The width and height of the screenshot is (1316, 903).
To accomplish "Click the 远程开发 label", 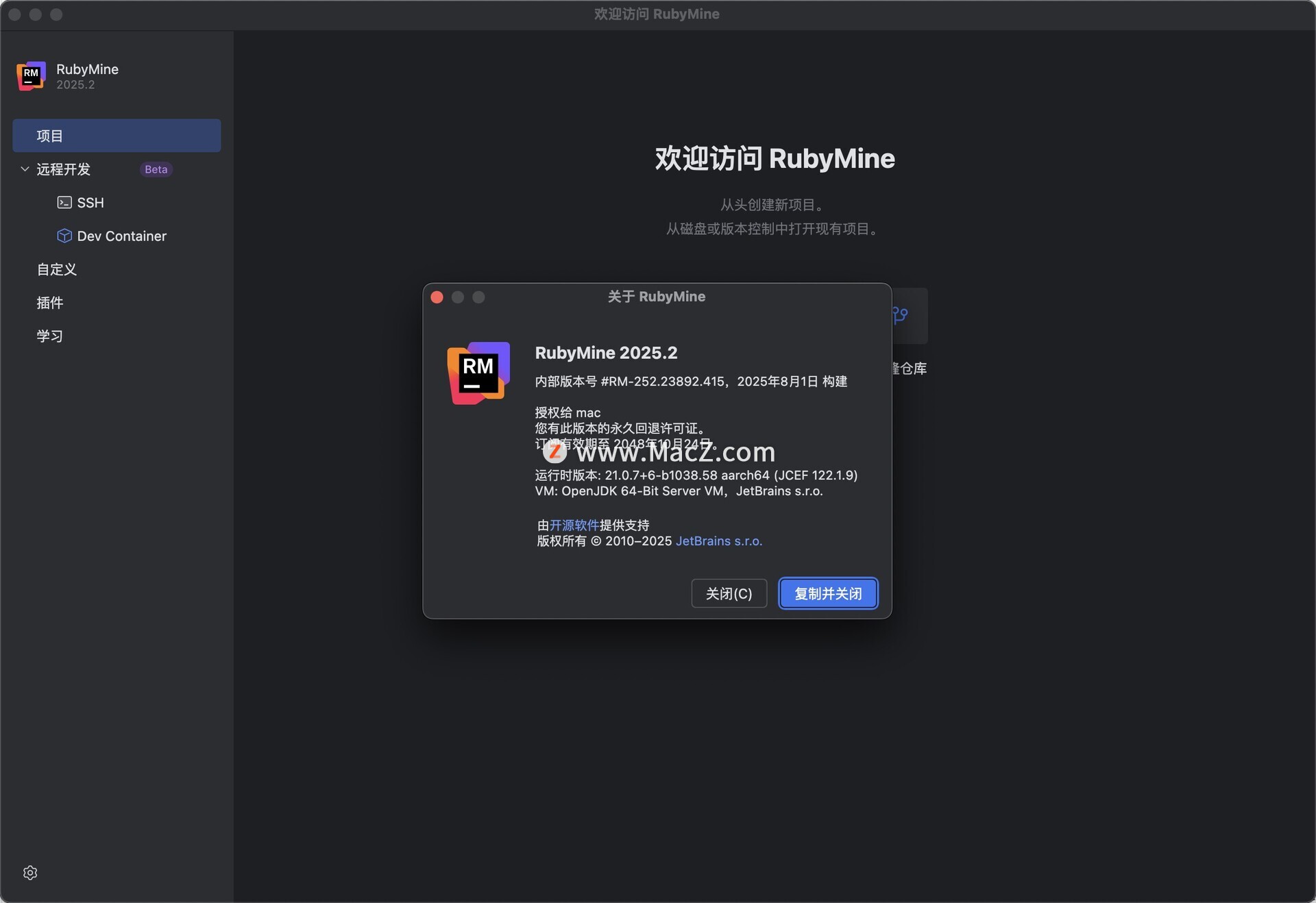I will (x=64, y=169).
